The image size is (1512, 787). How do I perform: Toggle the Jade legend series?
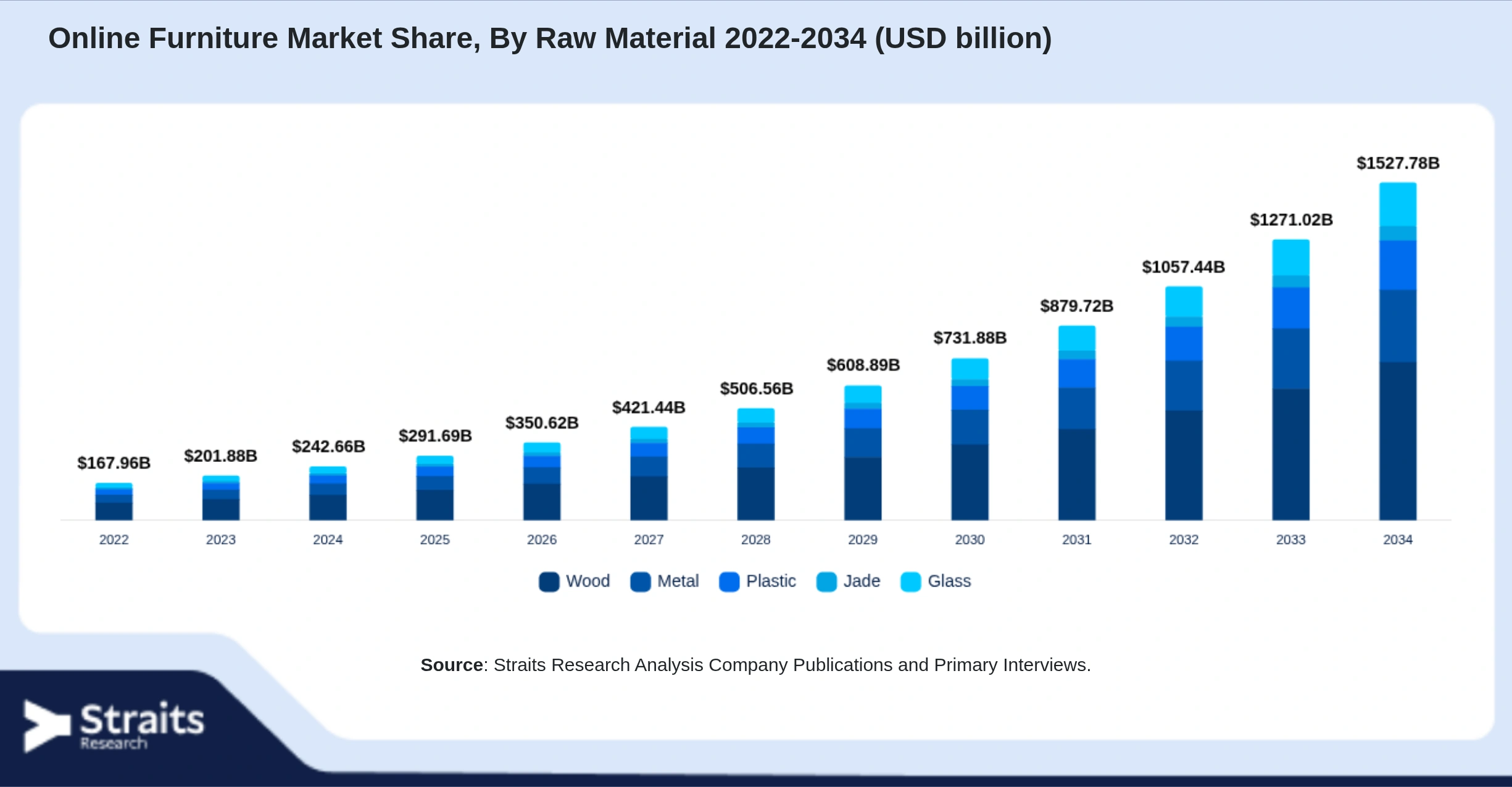(848, 582)
